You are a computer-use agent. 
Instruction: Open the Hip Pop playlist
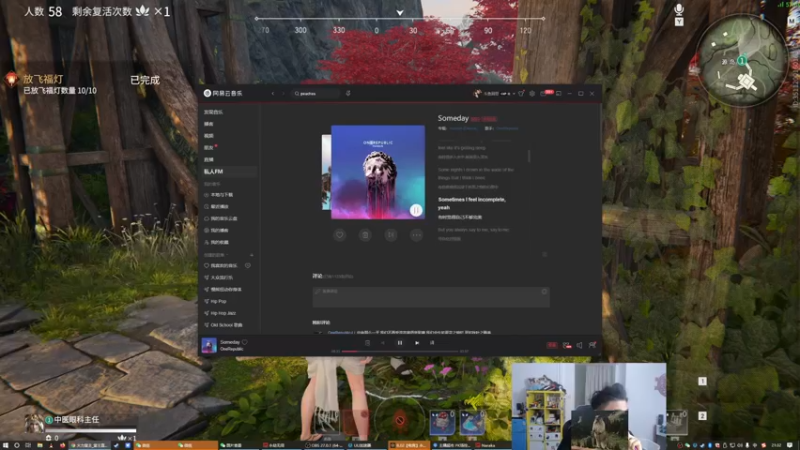click(x=215, y=301)
